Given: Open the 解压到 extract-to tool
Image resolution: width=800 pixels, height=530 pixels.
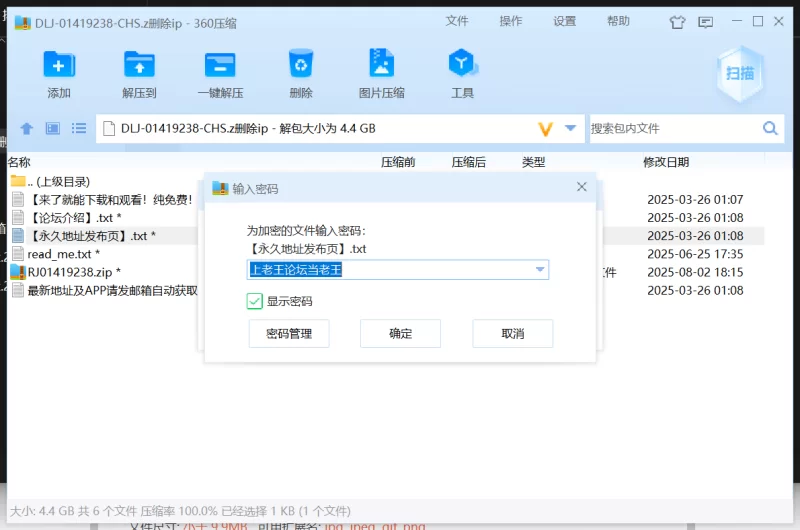Looking at the screenshot, I should point(139,64).
